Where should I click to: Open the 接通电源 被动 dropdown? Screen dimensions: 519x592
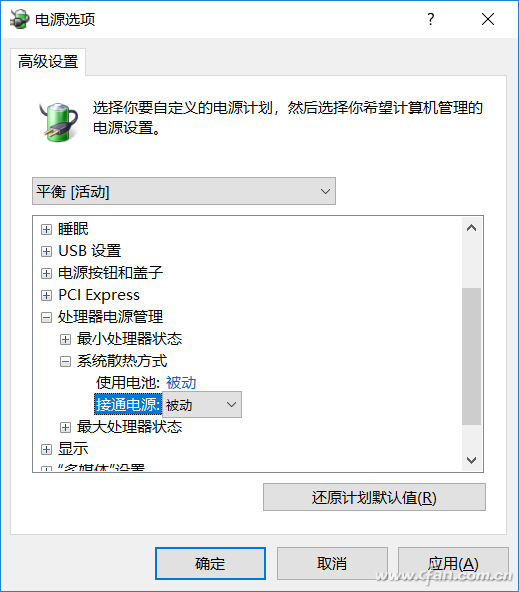(x=202, y=405)
